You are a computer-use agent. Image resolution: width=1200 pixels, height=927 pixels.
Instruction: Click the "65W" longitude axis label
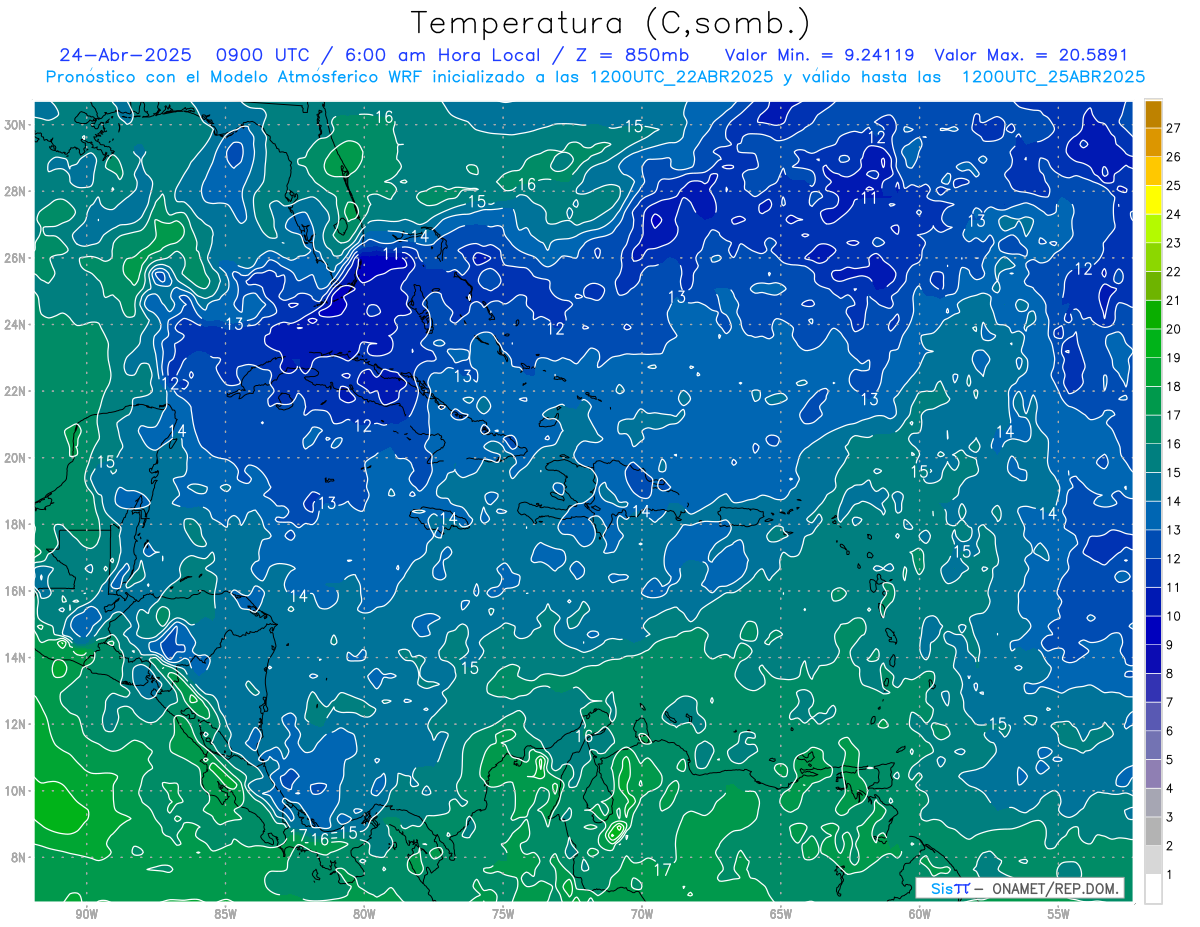point(781,915)
